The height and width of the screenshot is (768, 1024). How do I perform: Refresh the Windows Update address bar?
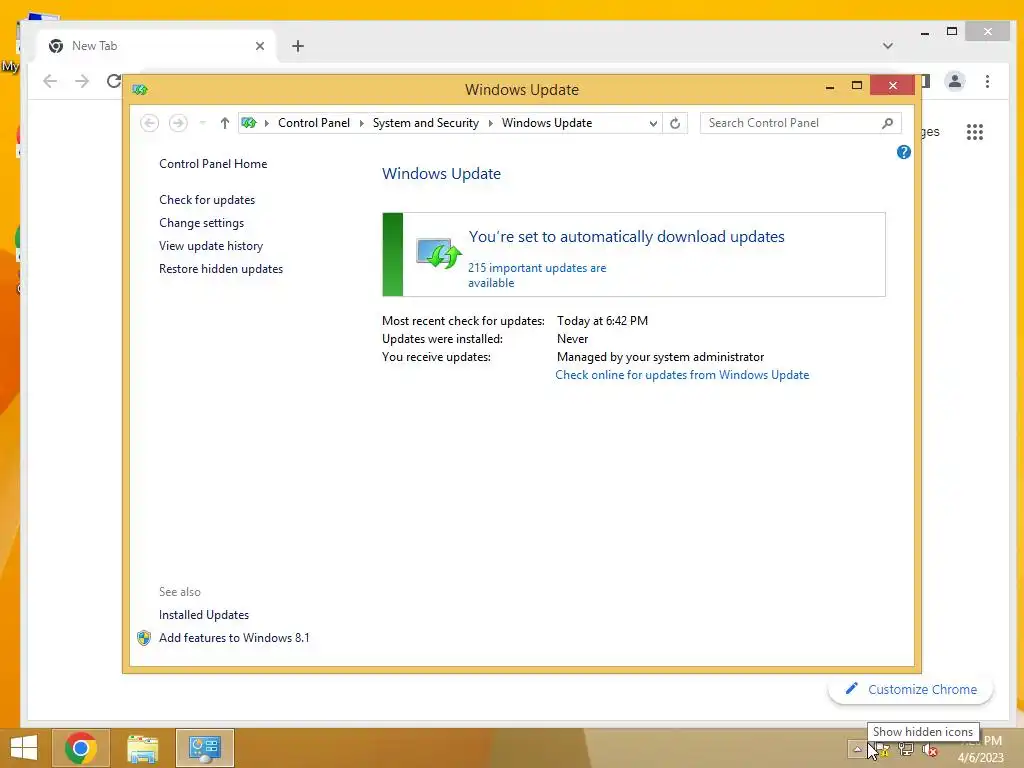675,123
